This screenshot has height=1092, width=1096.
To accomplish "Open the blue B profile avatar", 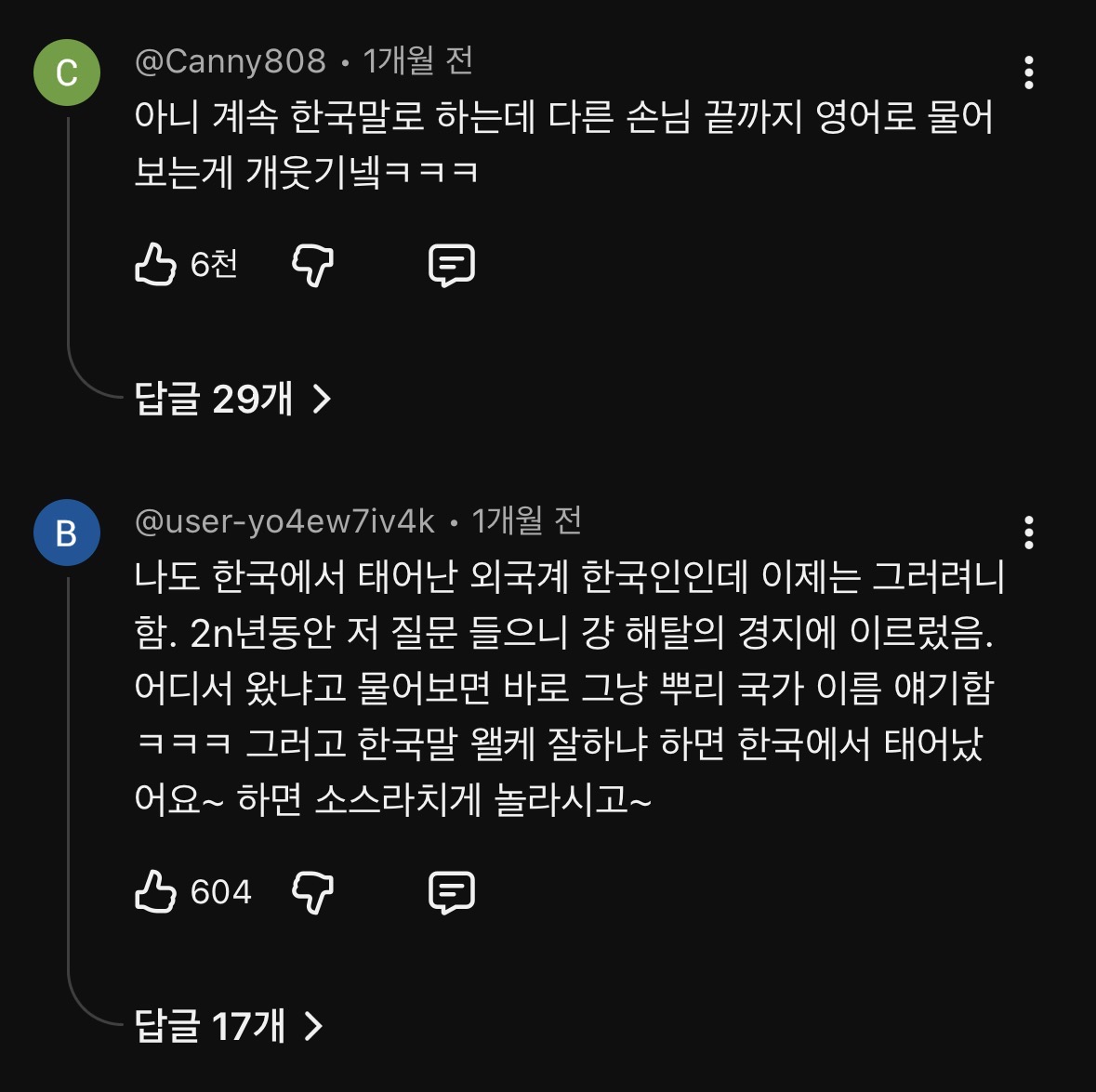I will click(x=67, y=533).
